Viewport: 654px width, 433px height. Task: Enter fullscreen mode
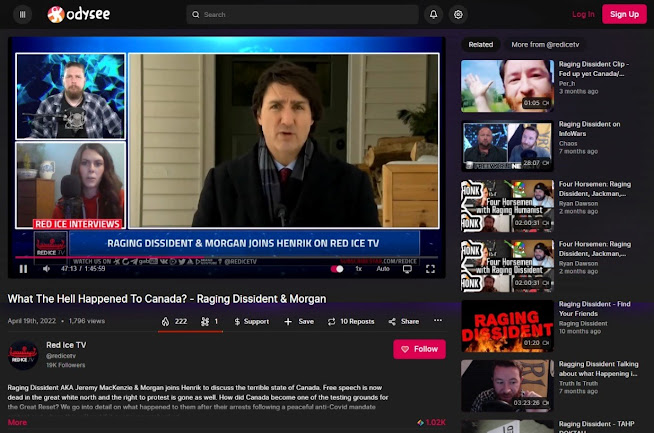[x=430, y=269]
